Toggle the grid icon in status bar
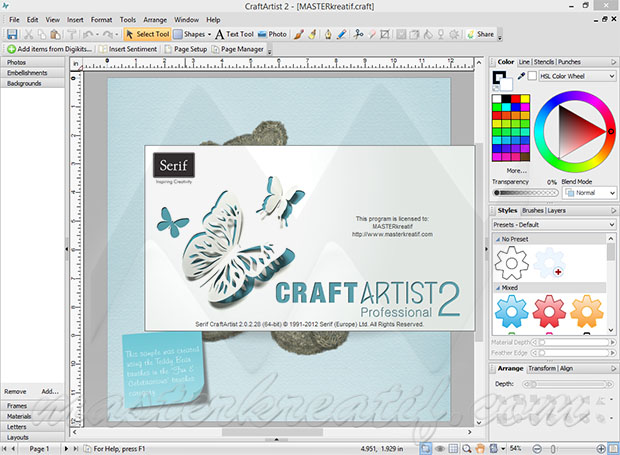Image resolution: width=620 pixels, height=455 pixels. coord(453,449)
